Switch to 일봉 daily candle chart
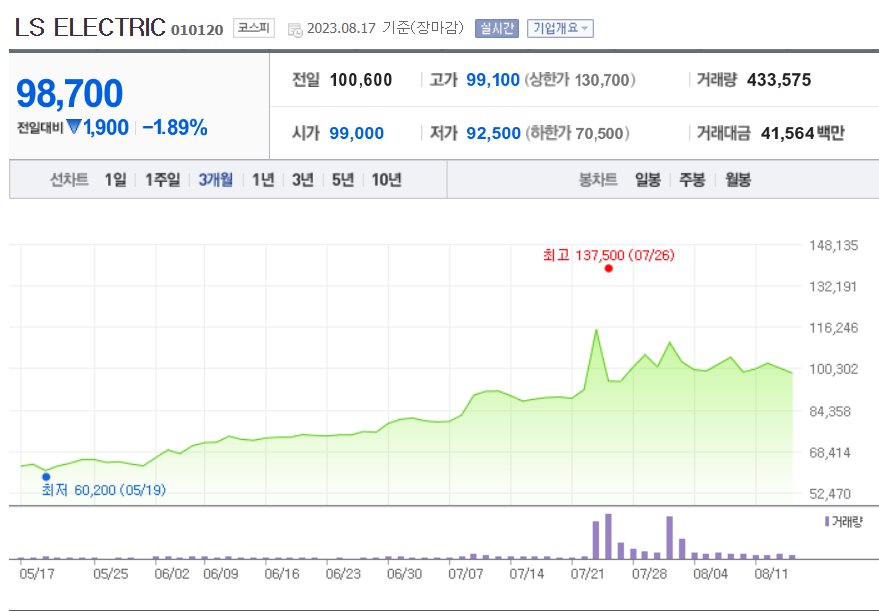The image size is (879, 611). [x=647, y=180]
